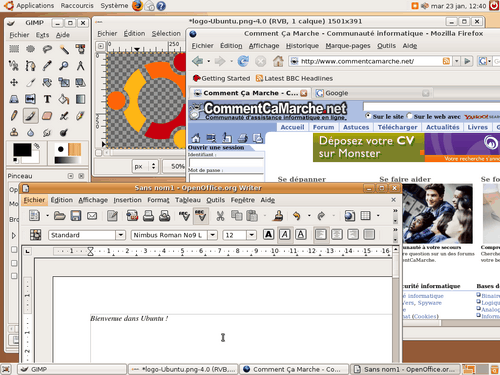Select the Paintbrush tool in GIMP
This screenshot has width=500, height=375.
[30, 116]
